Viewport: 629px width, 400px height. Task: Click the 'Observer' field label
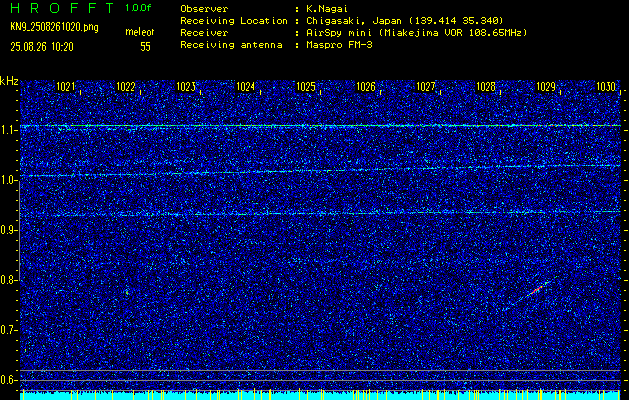(x=204, y=9)
